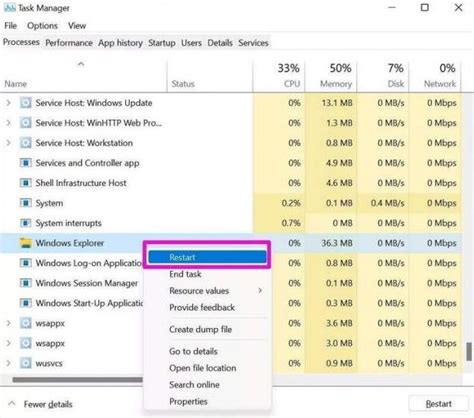The image size is (474, 418).
Task: Select the Windows Session Manager row text
Action: click(x=87, y=283)
